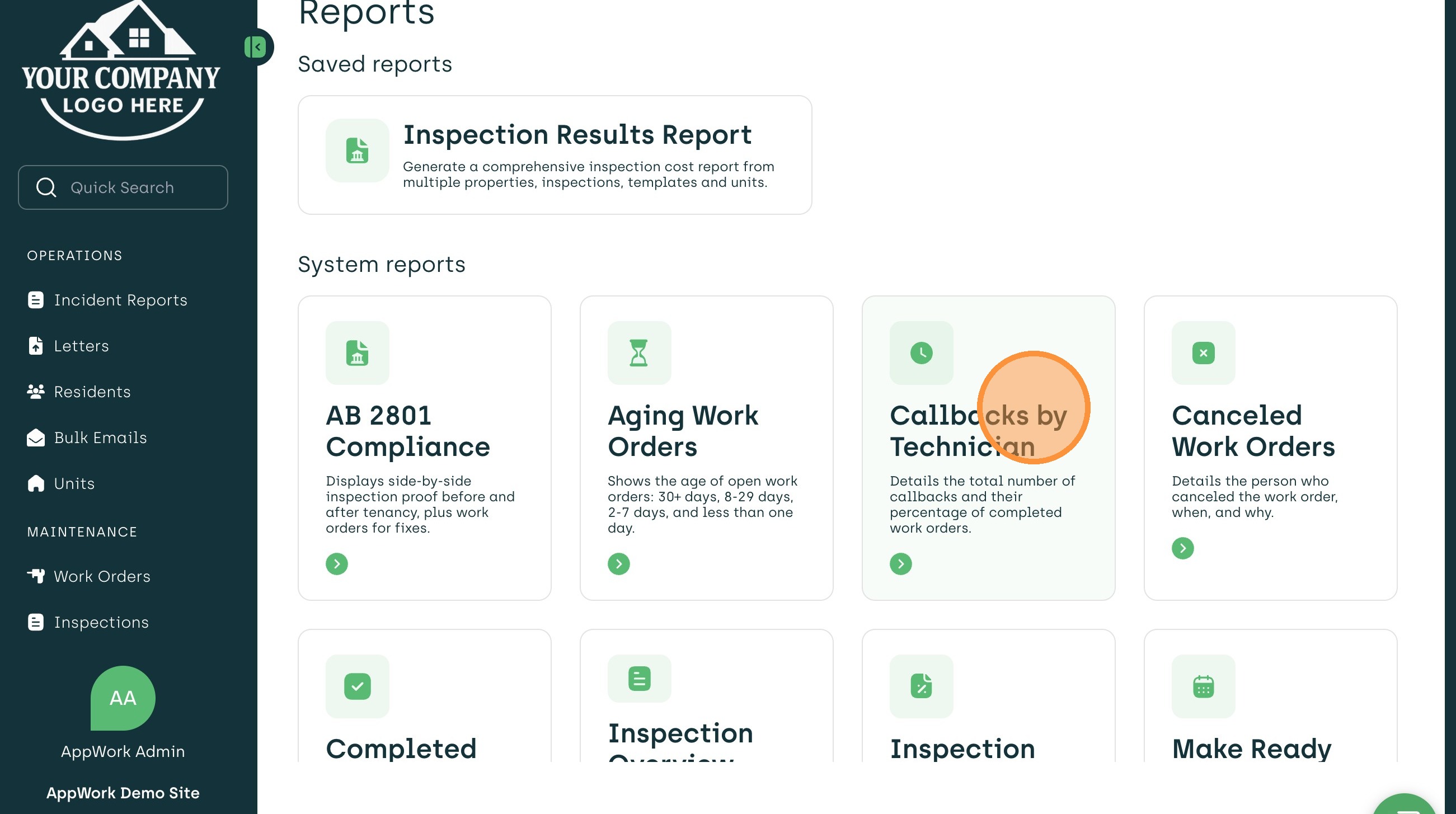Screen dimensions: 1456x814
Task: Open Incident Reports in the sidebar
Action: point(120,300)
